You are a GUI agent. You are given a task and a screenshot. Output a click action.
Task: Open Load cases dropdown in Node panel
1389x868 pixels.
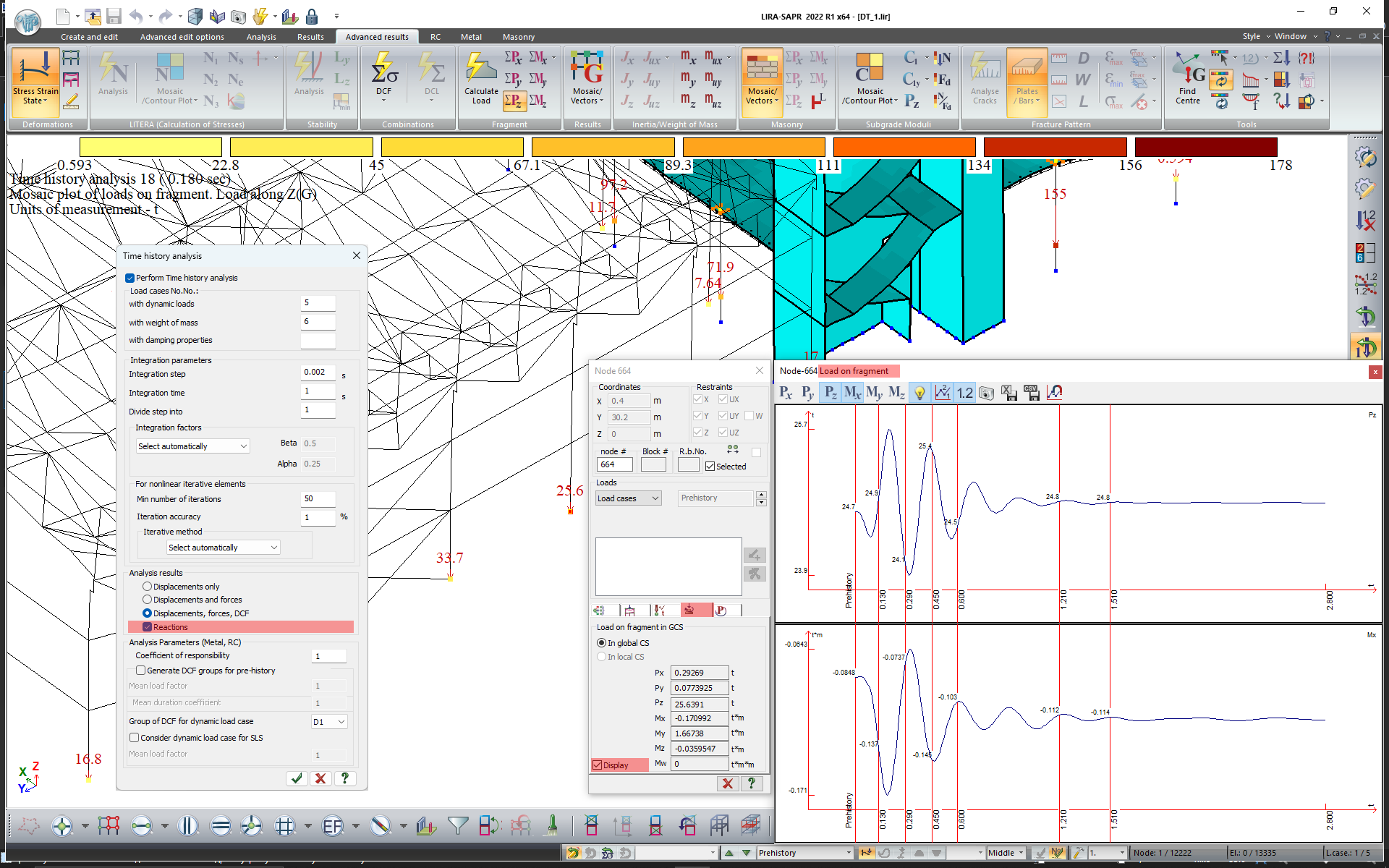(x=628, y=498)
